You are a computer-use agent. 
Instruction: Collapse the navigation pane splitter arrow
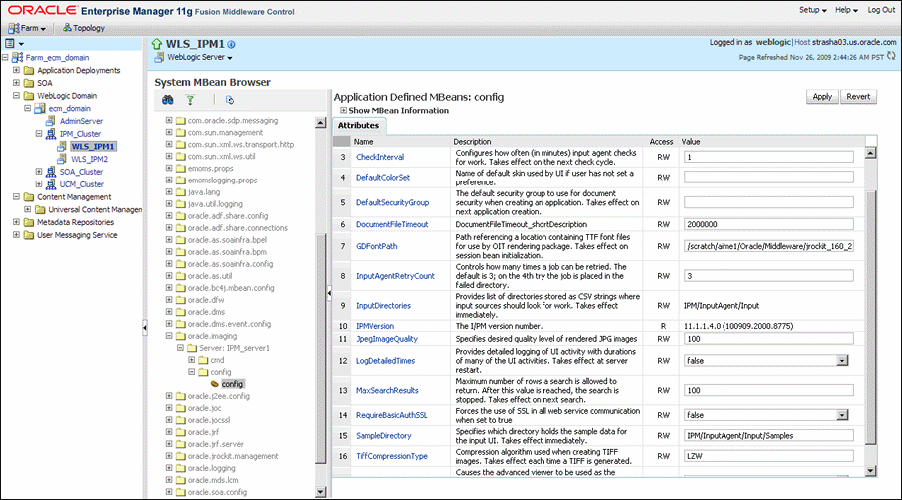point(145,328)
